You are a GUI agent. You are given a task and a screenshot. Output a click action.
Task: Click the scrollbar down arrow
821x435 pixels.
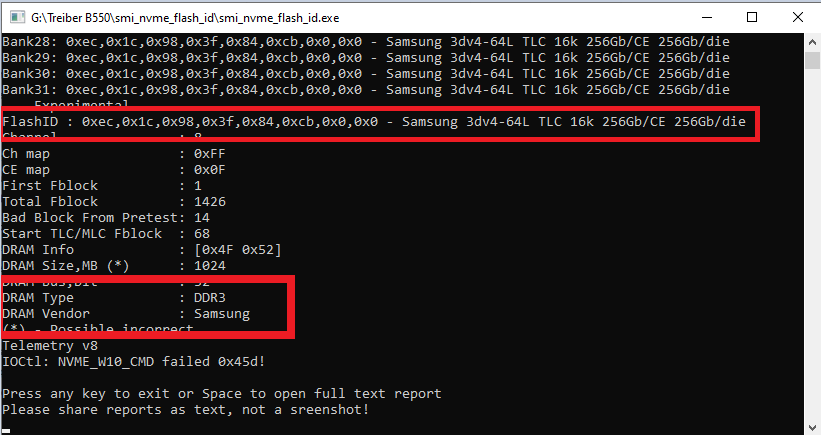pyautogui.click(x=812, y=427)
